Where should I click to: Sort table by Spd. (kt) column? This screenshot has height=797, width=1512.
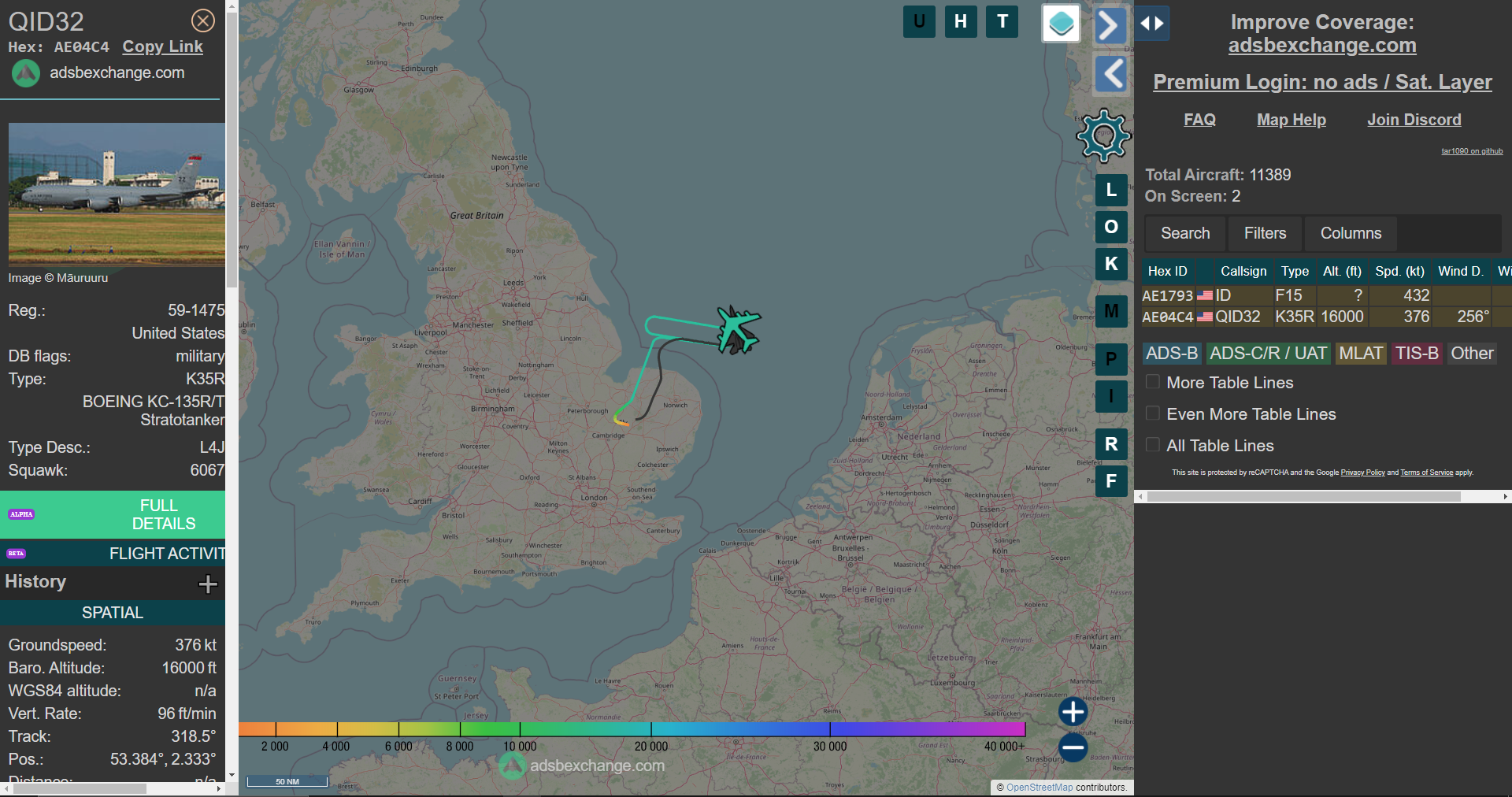1399,271
